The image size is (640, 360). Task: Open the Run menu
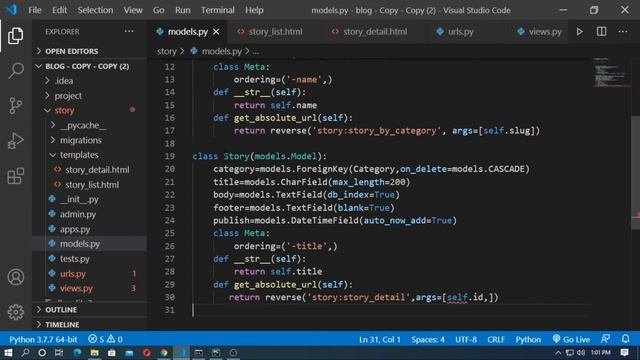[182, 10]
